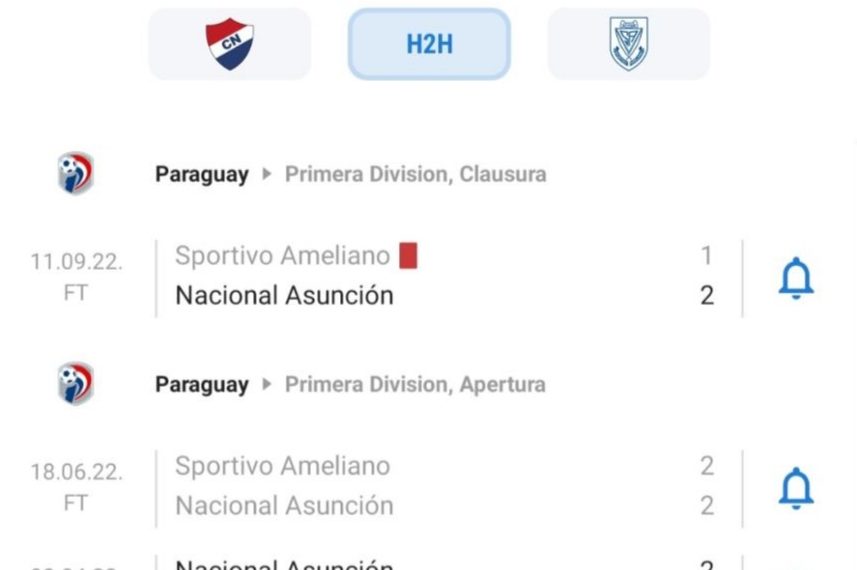This screenshot has width=857, height=570.
Task: Click the arrow in the Clausura breadcrumb
Action: pyautogui.click(x=266, y=174)
